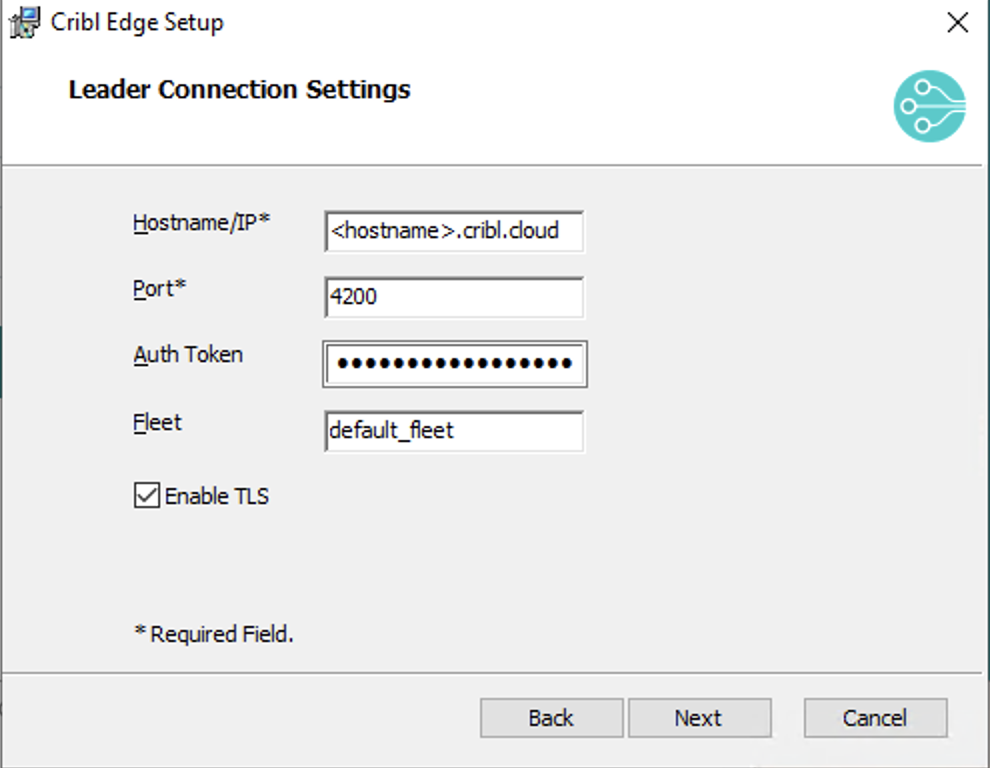Cancel the Cribl Edge setup
This screenshot has width=990, height=768.
click(875, 717)
